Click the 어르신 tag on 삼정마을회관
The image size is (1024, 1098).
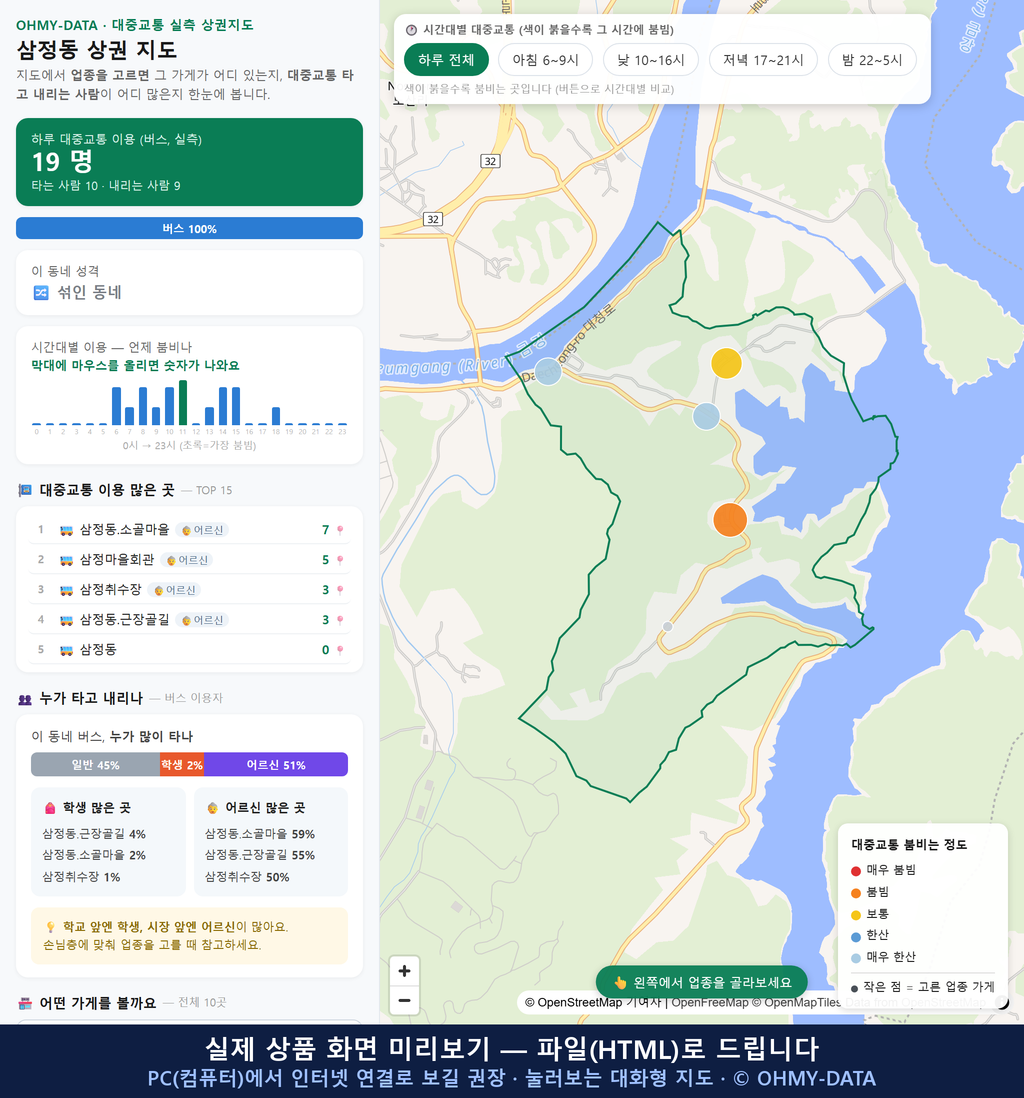(x=187, y=560)
